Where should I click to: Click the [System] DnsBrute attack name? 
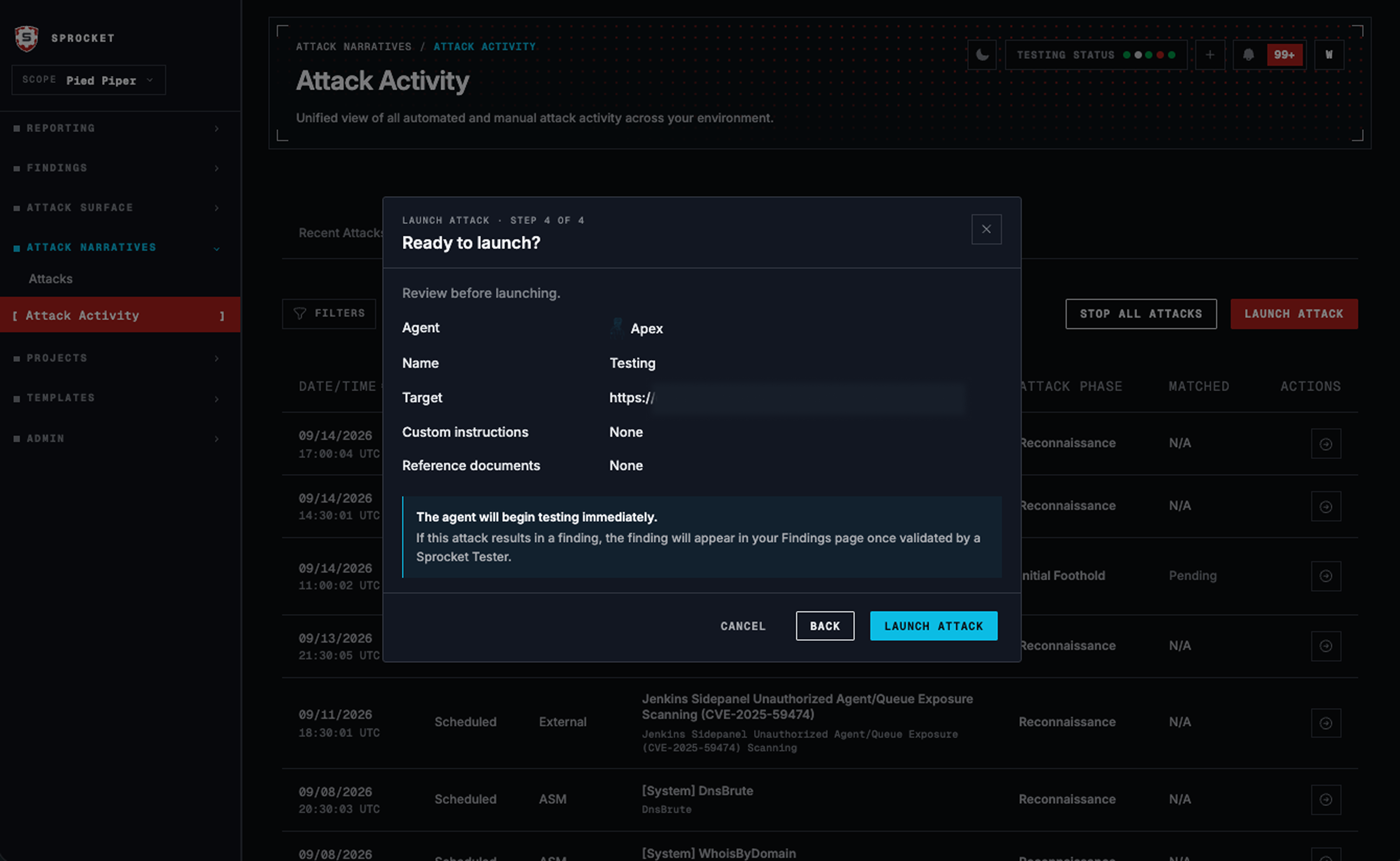pos(697,791)
